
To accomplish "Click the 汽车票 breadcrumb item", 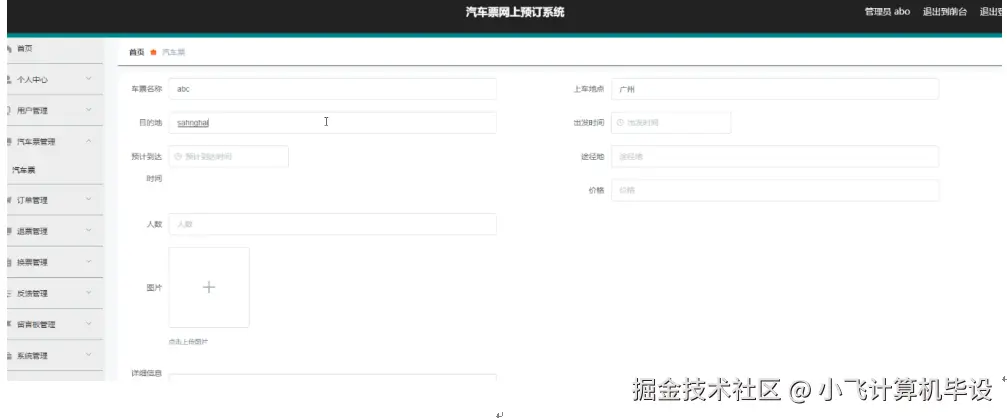I will click(173, 52).
